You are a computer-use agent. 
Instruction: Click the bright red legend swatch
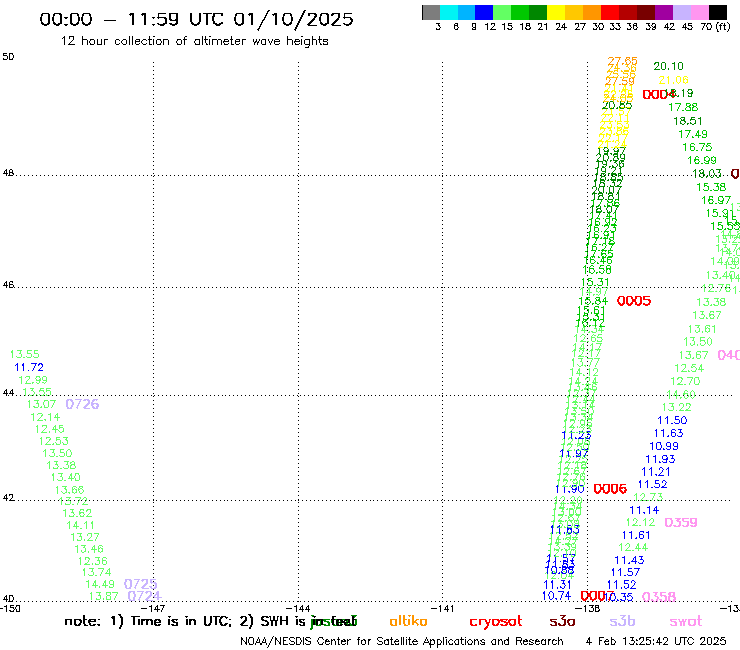click(610, 12)
